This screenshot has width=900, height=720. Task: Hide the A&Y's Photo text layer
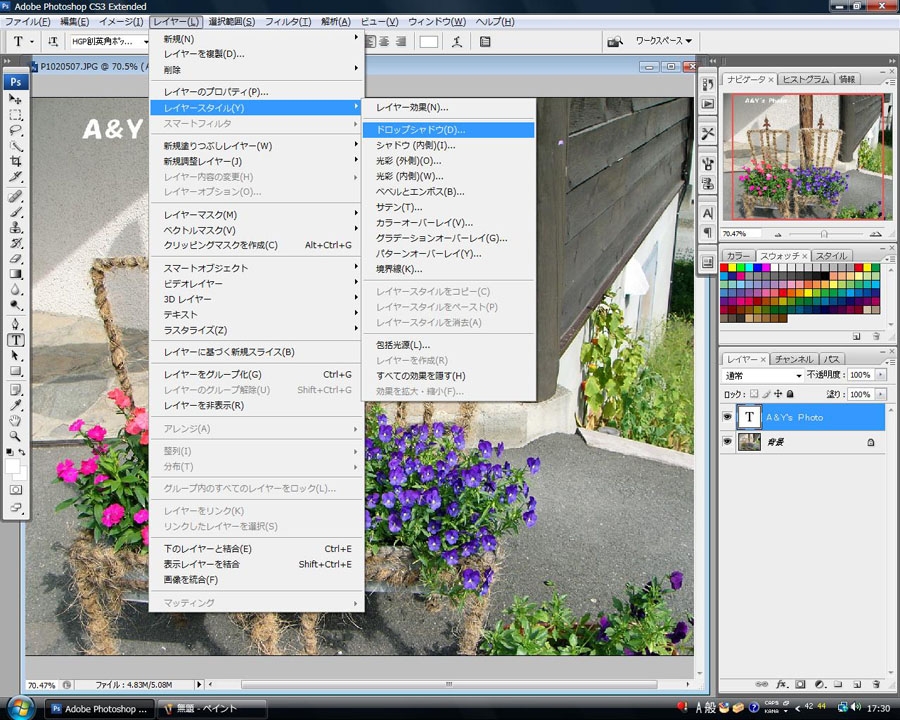[728, 417]
